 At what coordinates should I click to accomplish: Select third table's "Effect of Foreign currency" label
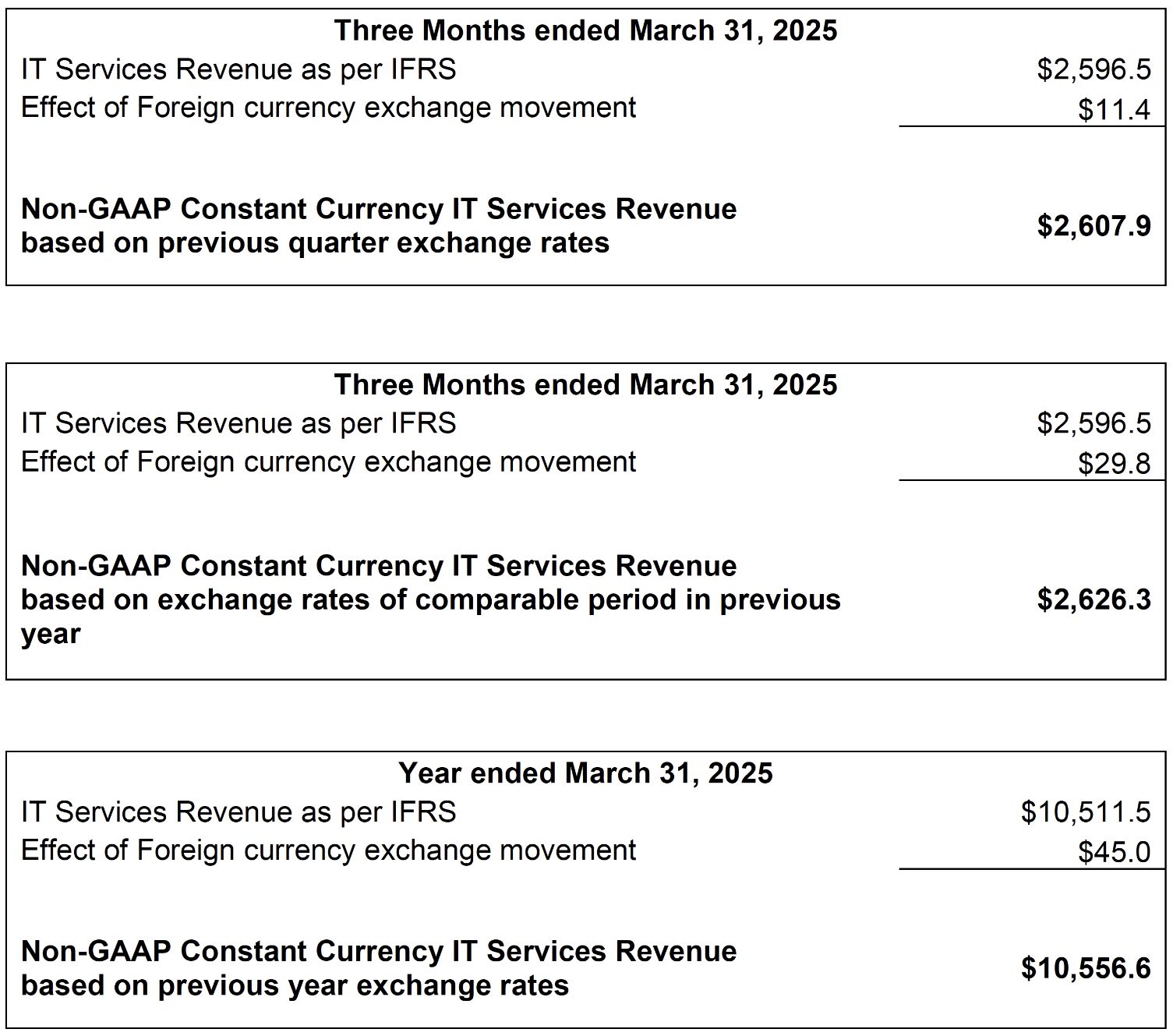328,850
